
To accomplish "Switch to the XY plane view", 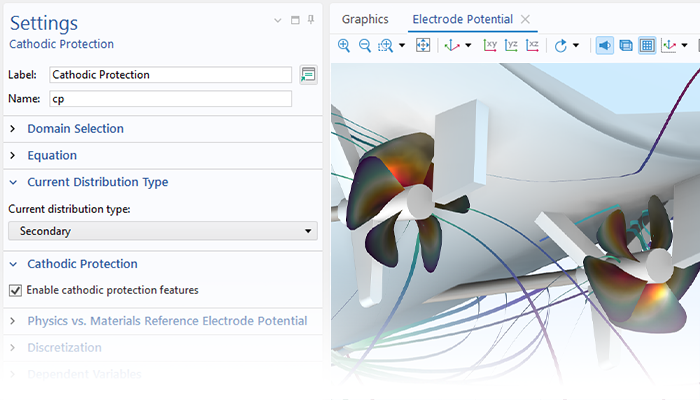I will click(x=490, y=45).
